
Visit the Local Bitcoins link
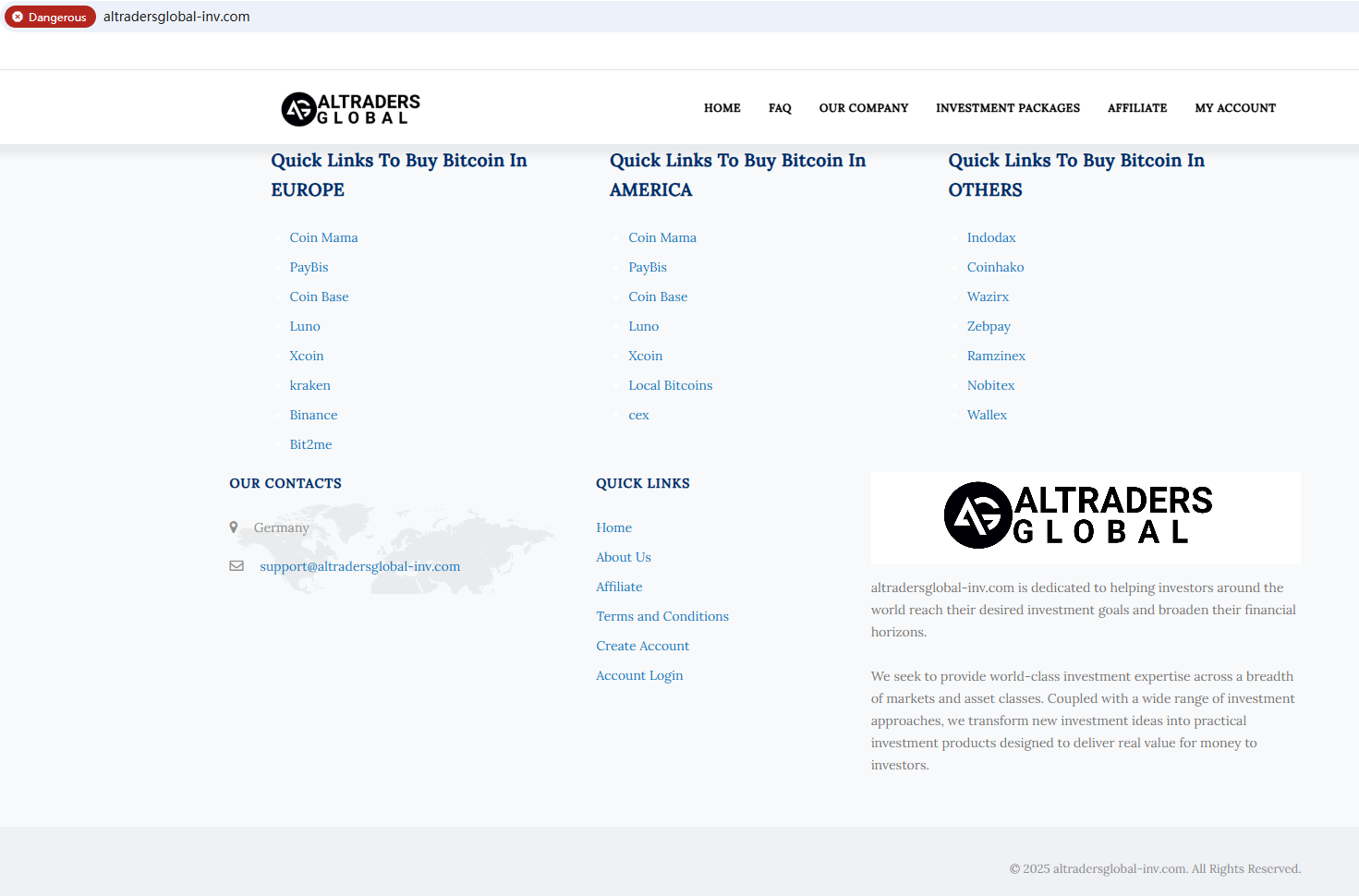tap(671, 385)
